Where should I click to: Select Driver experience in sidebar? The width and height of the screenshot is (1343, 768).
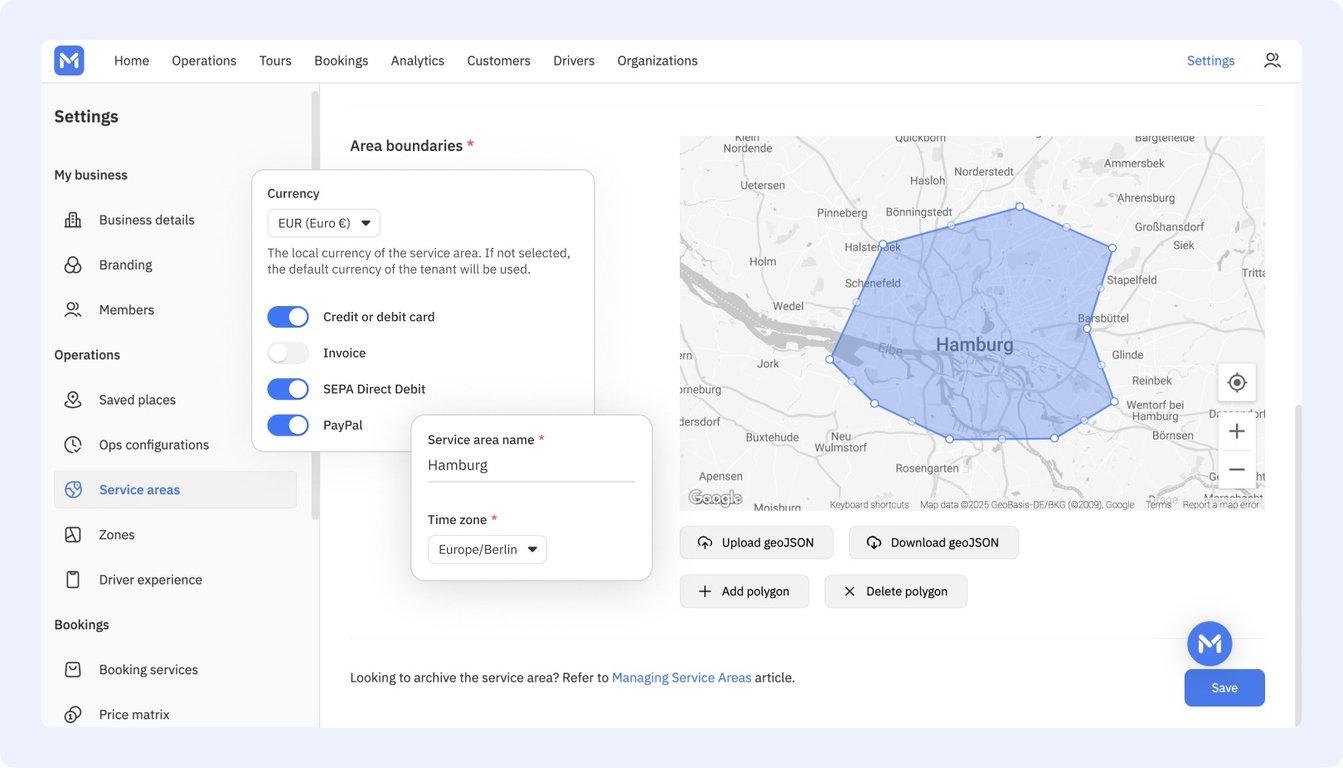(150, 580)
